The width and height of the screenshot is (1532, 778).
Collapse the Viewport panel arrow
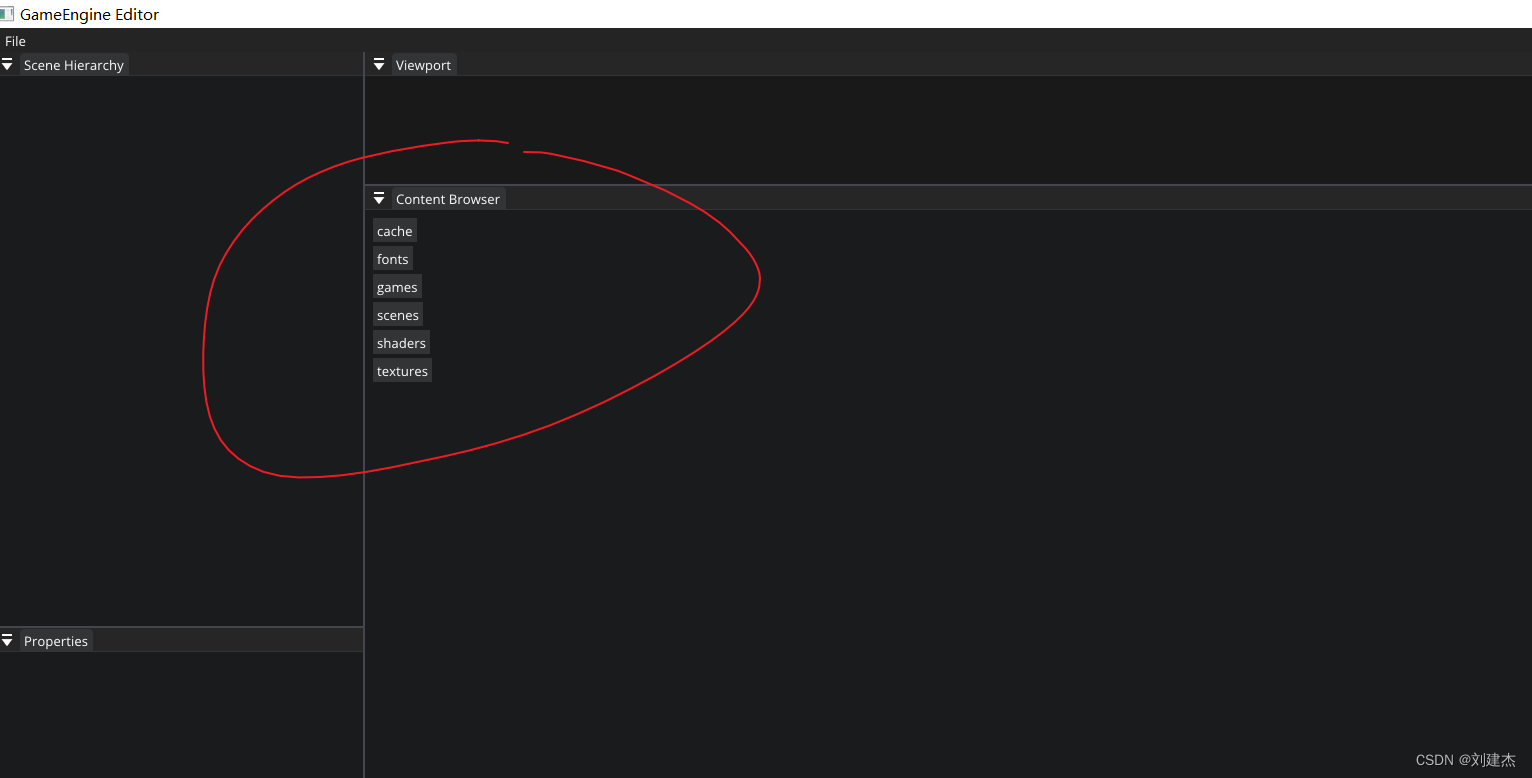[x=379, y=65]
